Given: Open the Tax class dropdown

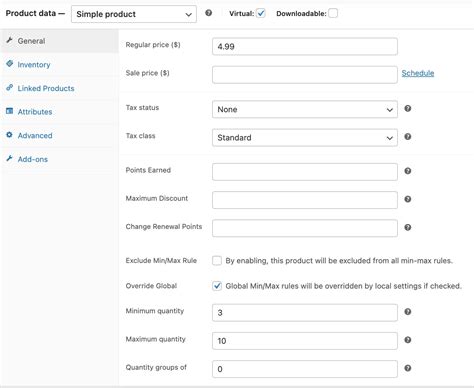Looking at the screenshot, I should pos(305,138).
